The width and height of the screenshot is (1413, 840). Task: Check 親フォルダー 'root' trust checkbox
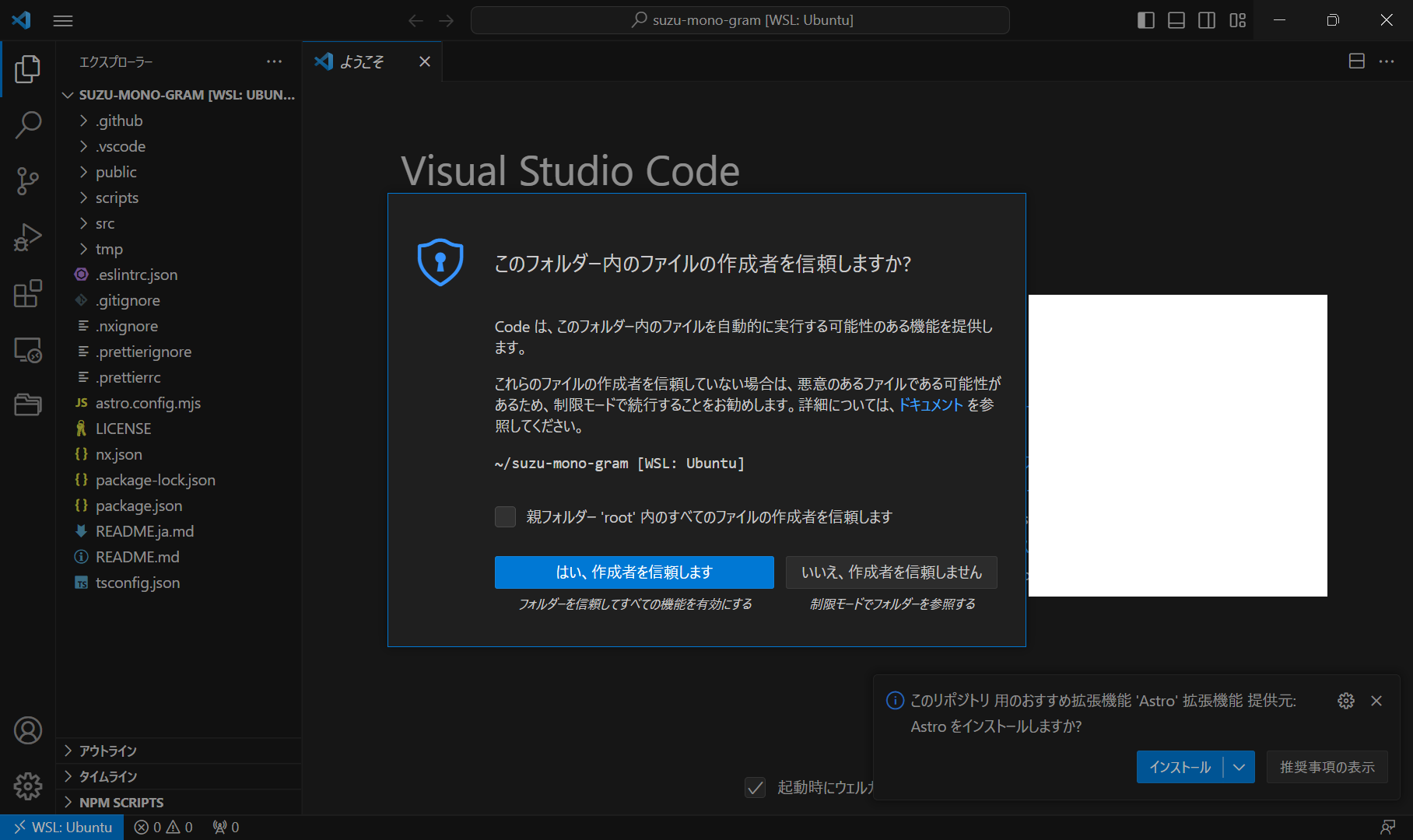(505, 516)
